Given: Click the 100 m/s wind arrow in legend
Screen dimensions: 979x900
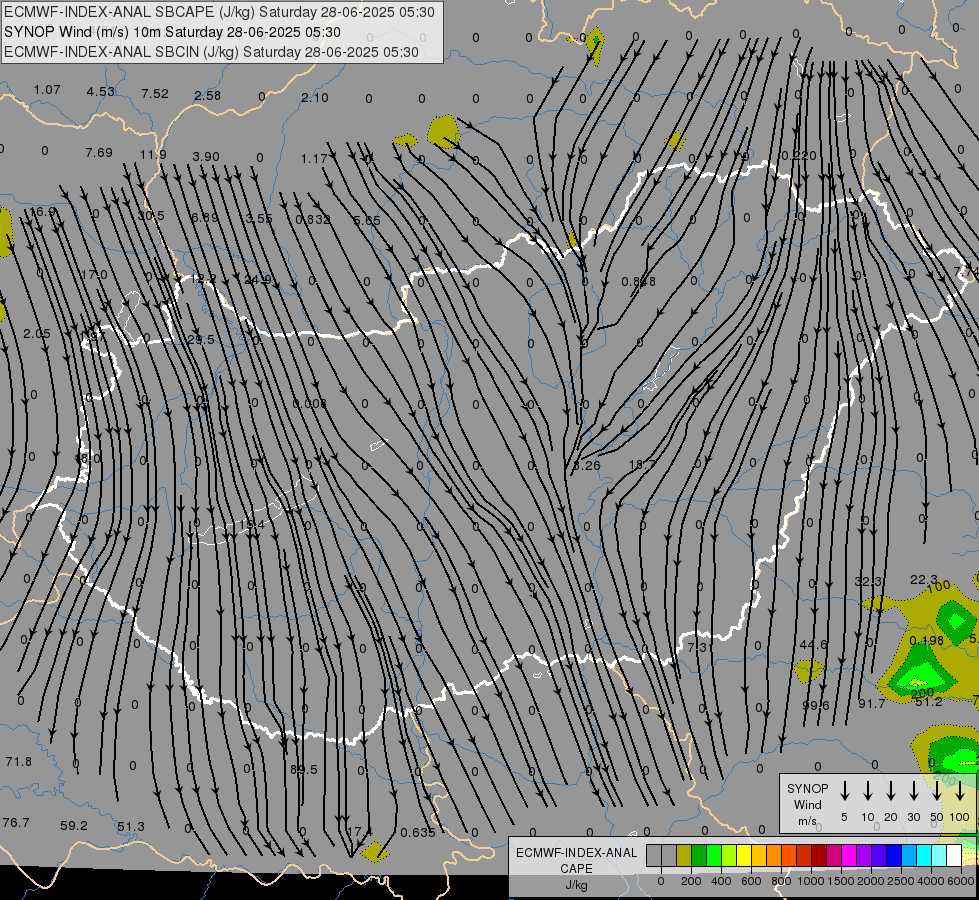Looking at the screenshot, I should (960, 791).
